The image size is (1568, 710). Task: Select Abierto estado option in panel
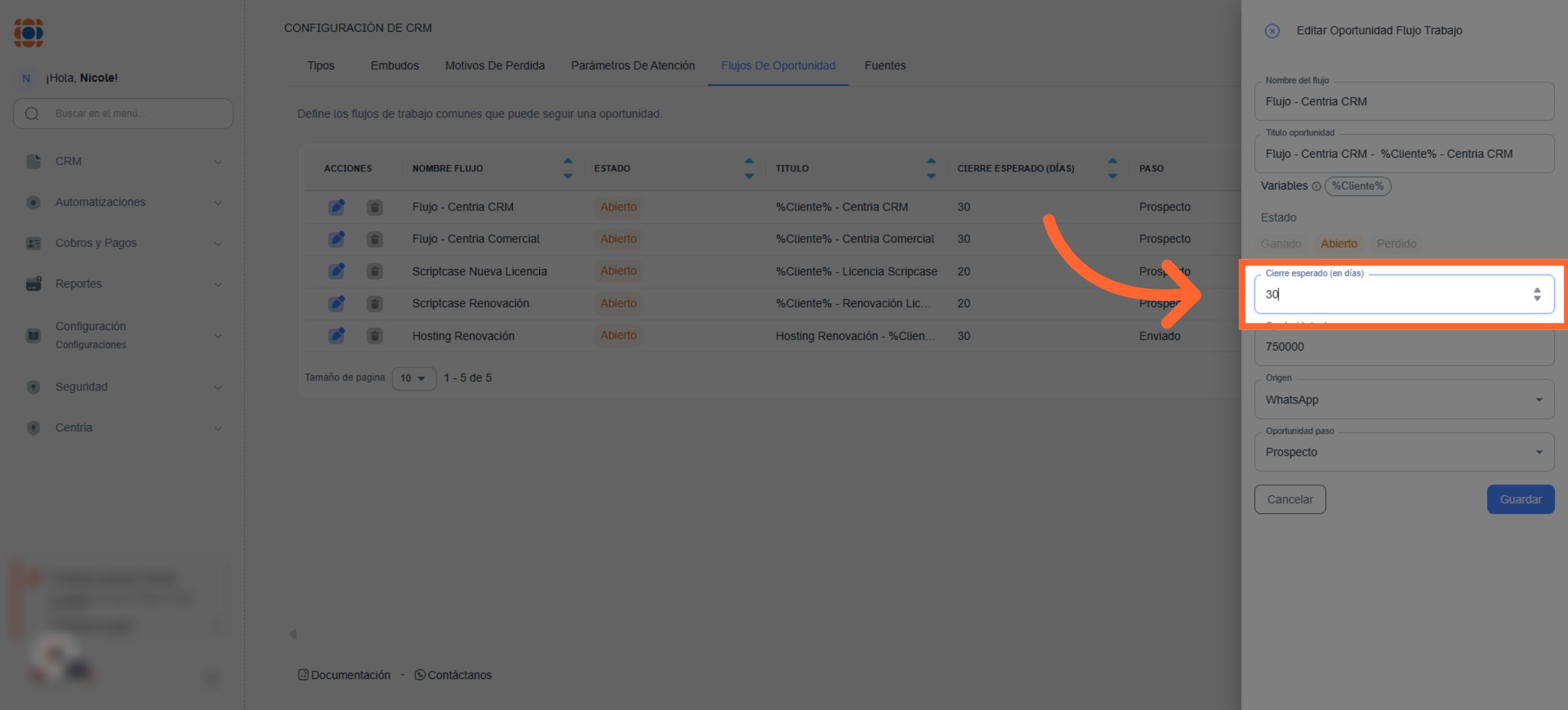pyautogui.click(x=1339, y=244)
